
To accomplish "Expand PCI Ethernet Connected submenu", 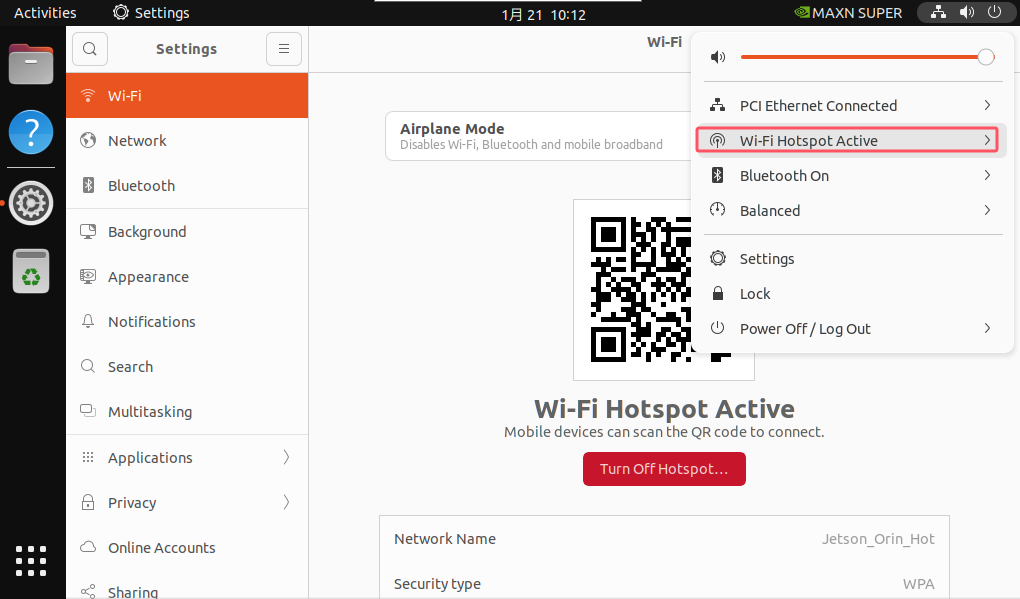I will 987,105.
